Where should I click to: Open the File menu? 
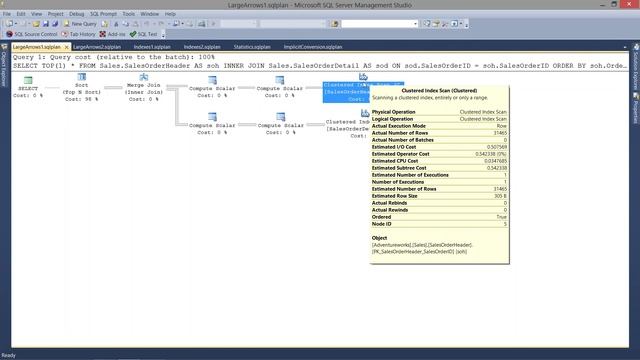[7, 14]
